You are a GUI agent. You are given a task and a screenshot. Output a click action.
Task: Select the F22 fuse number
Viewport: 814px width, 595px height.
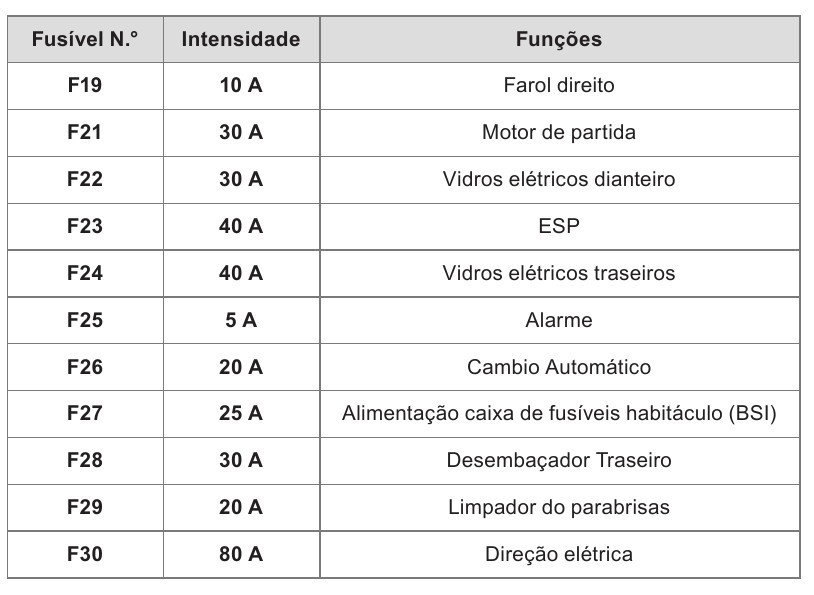(x=85, y=180)
